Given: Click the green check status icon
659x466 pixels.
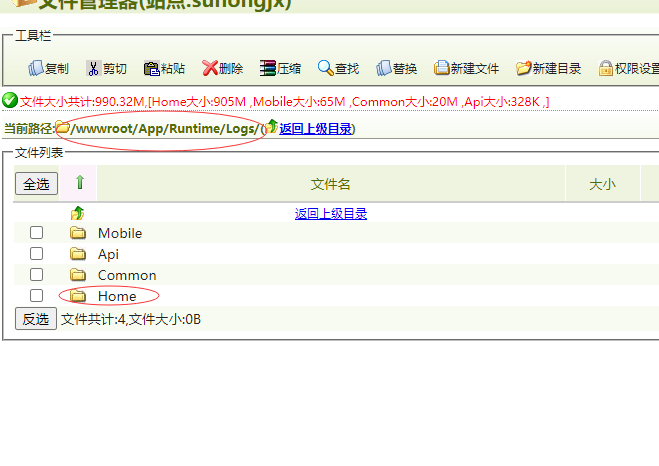Looking at the screenshot, I should 10,100.
